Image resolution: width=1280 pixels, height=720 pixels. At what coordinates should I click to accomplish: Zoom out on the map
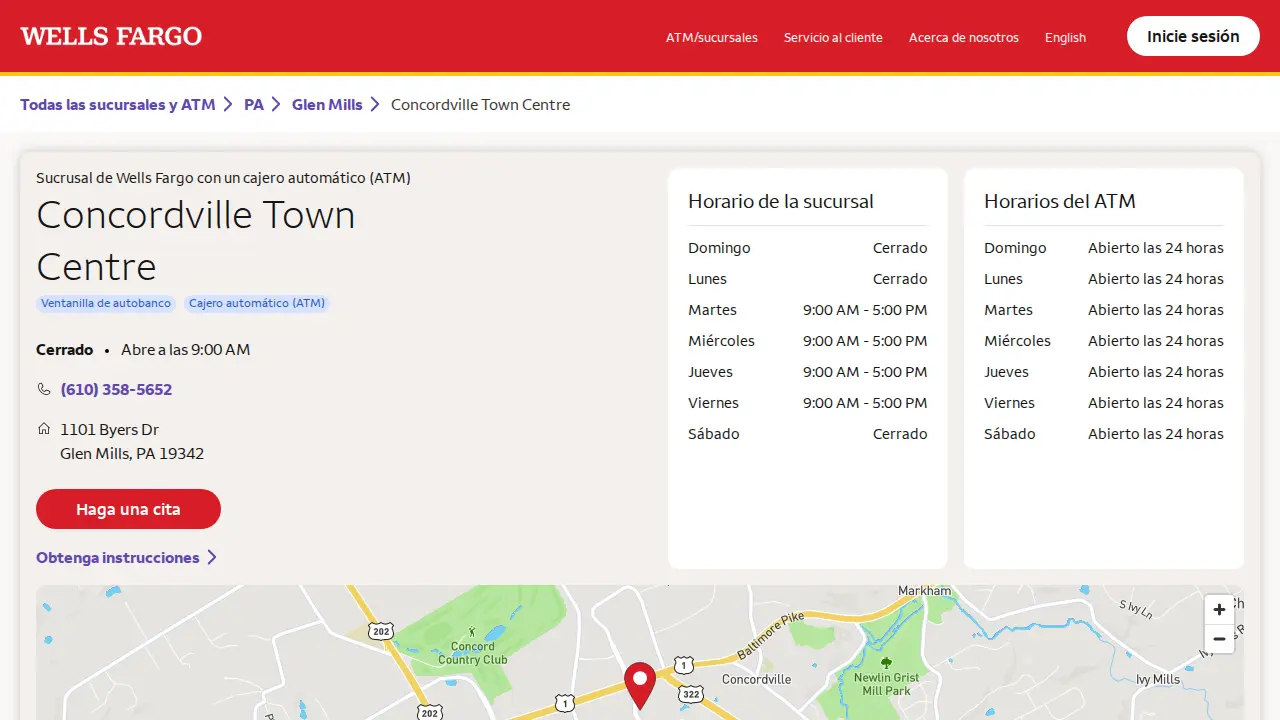coord(1219,639)
